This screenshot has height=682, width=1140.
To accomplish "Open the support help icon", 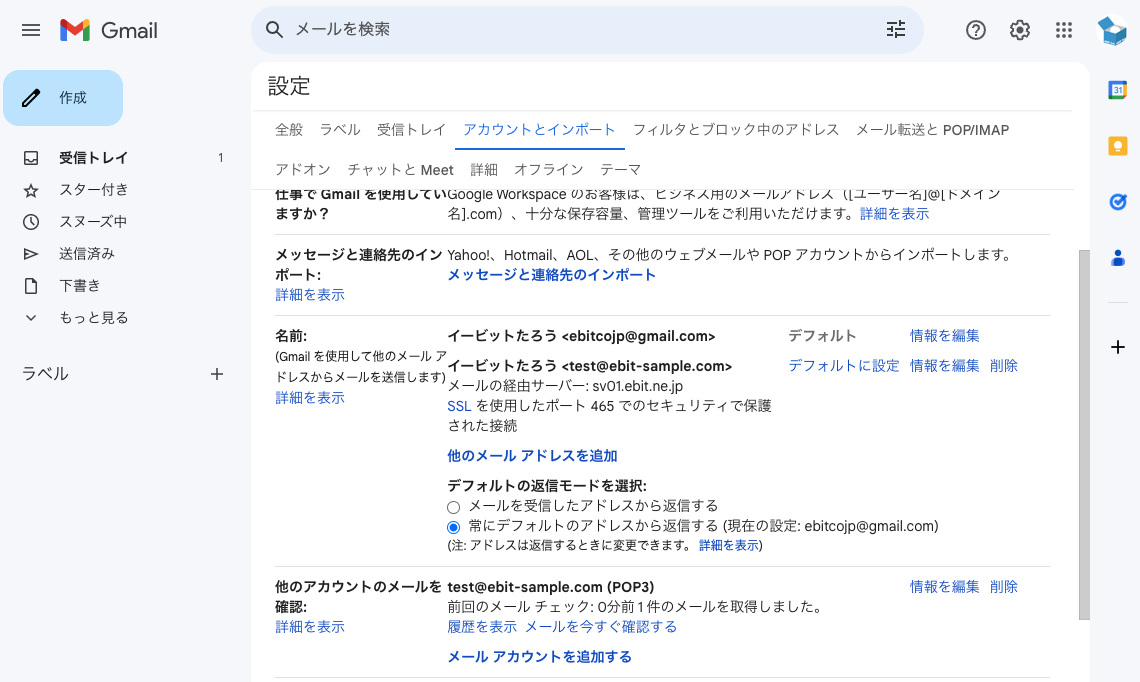I will [x=976, y=30].
